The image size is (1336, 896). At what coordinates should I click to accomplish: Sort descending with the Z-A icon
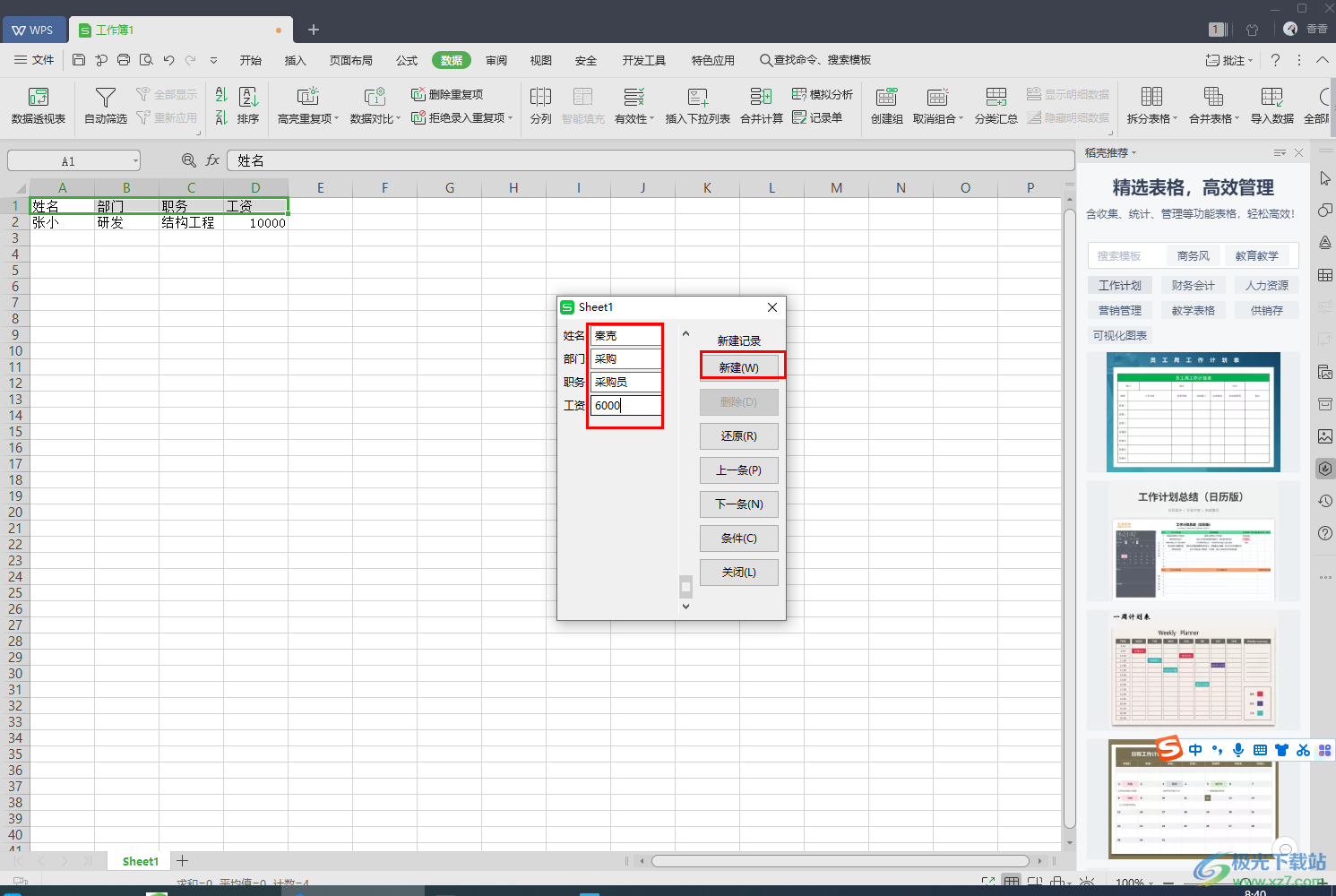coord(221,117)
